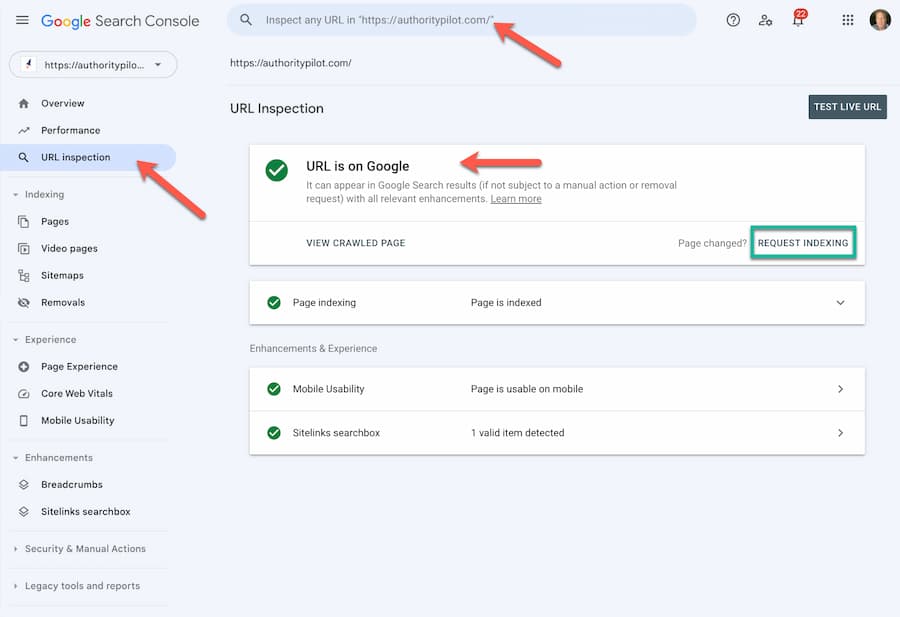The image size is (900, 617).
Task: Click the Performance trend-line icon
Action: click(24, 131)
